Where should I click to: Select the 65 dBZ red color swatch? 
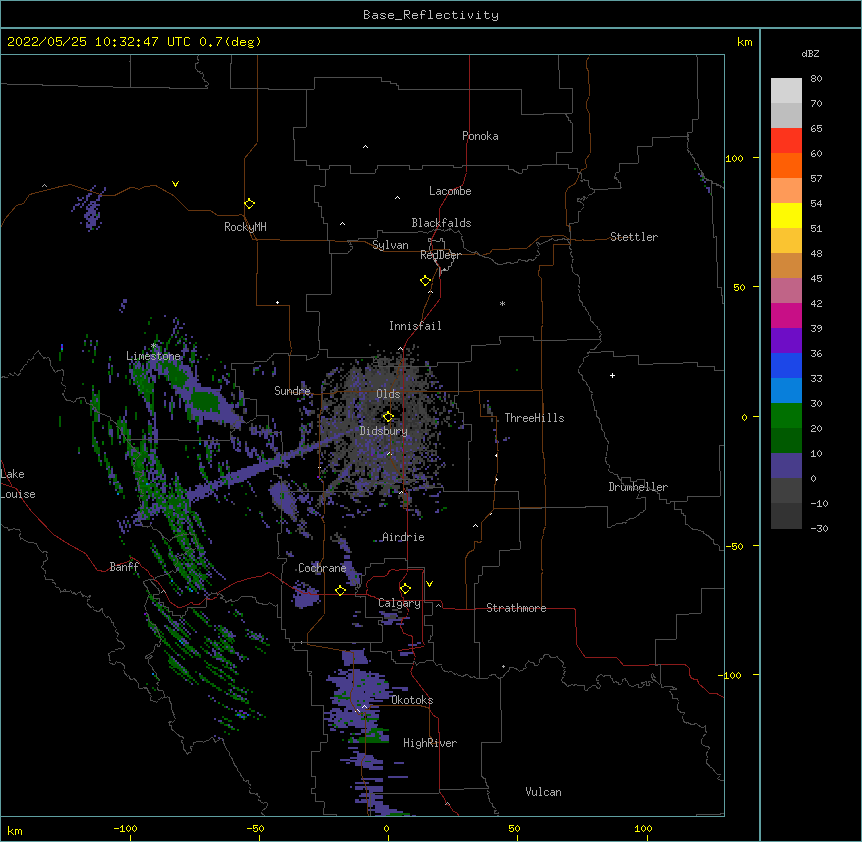786,141
